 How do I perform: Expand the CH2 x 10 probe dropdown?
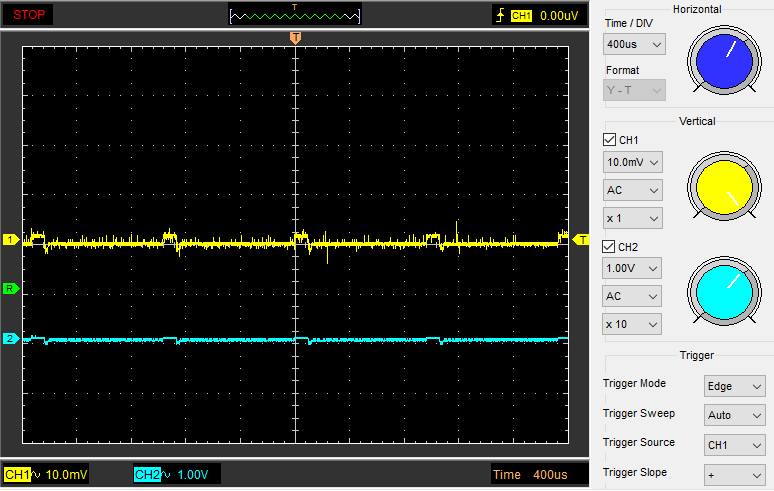pyautogui.click(x=633, y=324)
